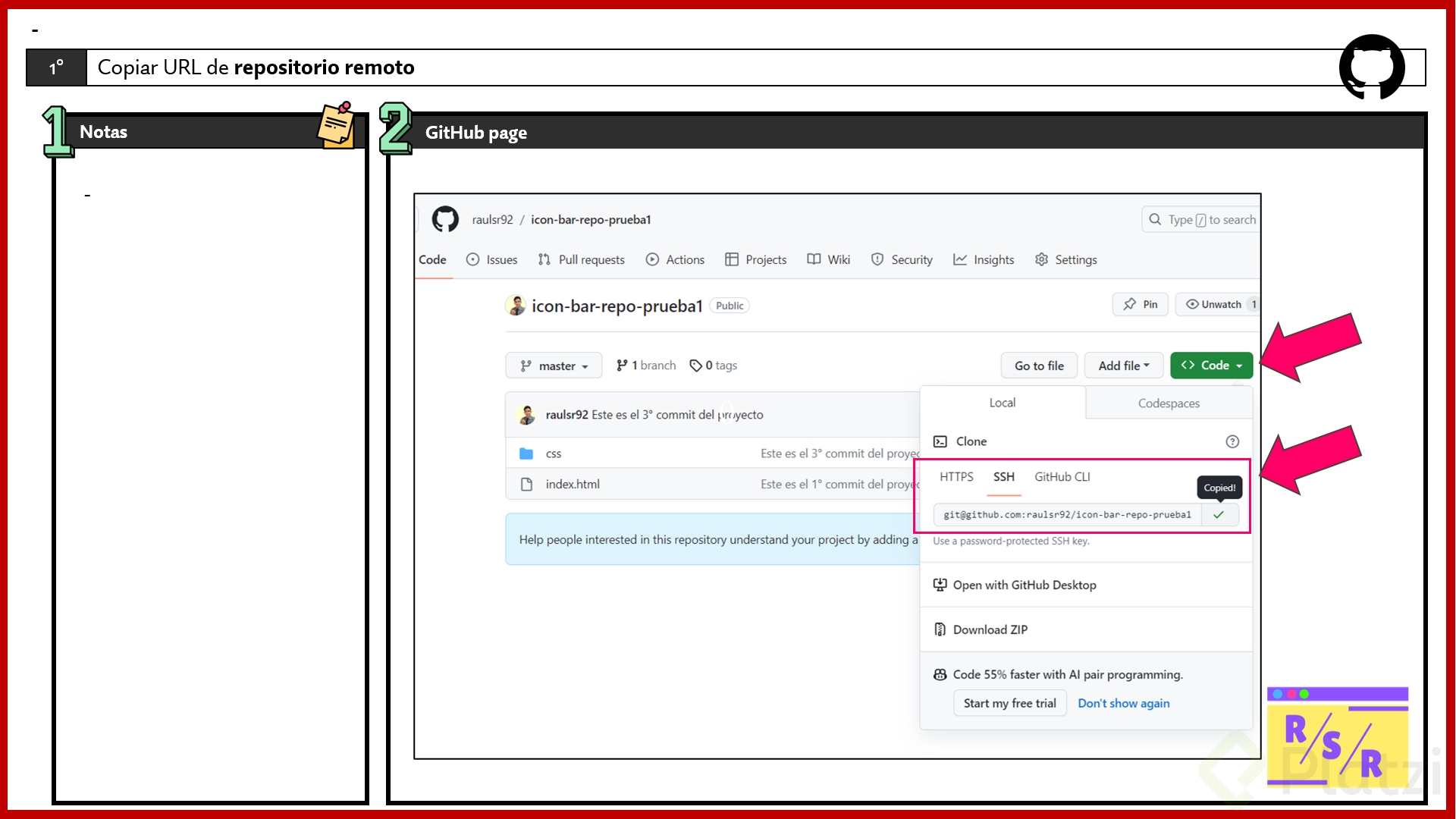Viewport: 1456px width, 819px height.
Task: Click the index.html file icon
Action: [526, 484]
